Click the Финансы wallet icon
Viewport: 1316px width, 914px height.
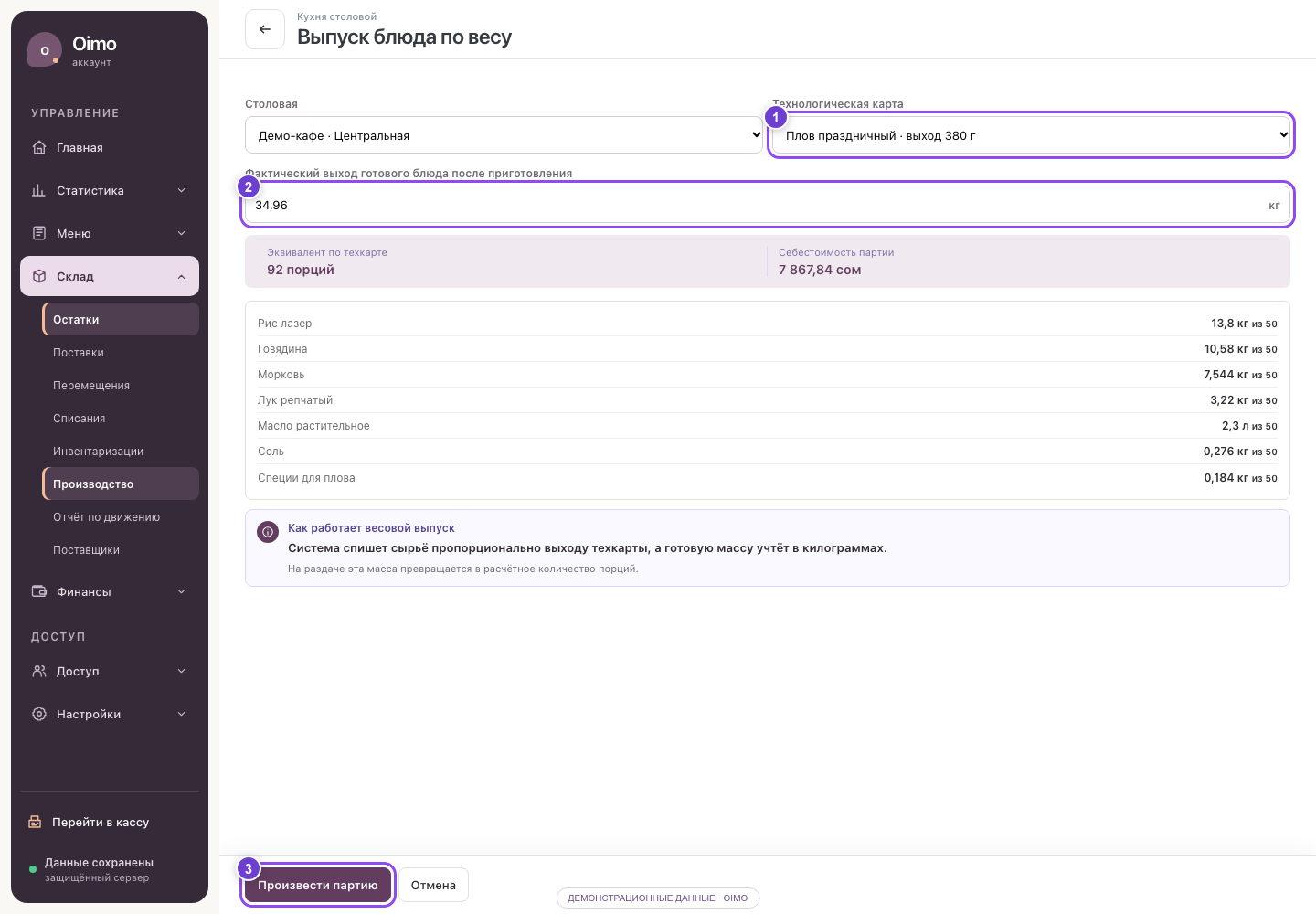pyautogui.click(x=39, y=591)
